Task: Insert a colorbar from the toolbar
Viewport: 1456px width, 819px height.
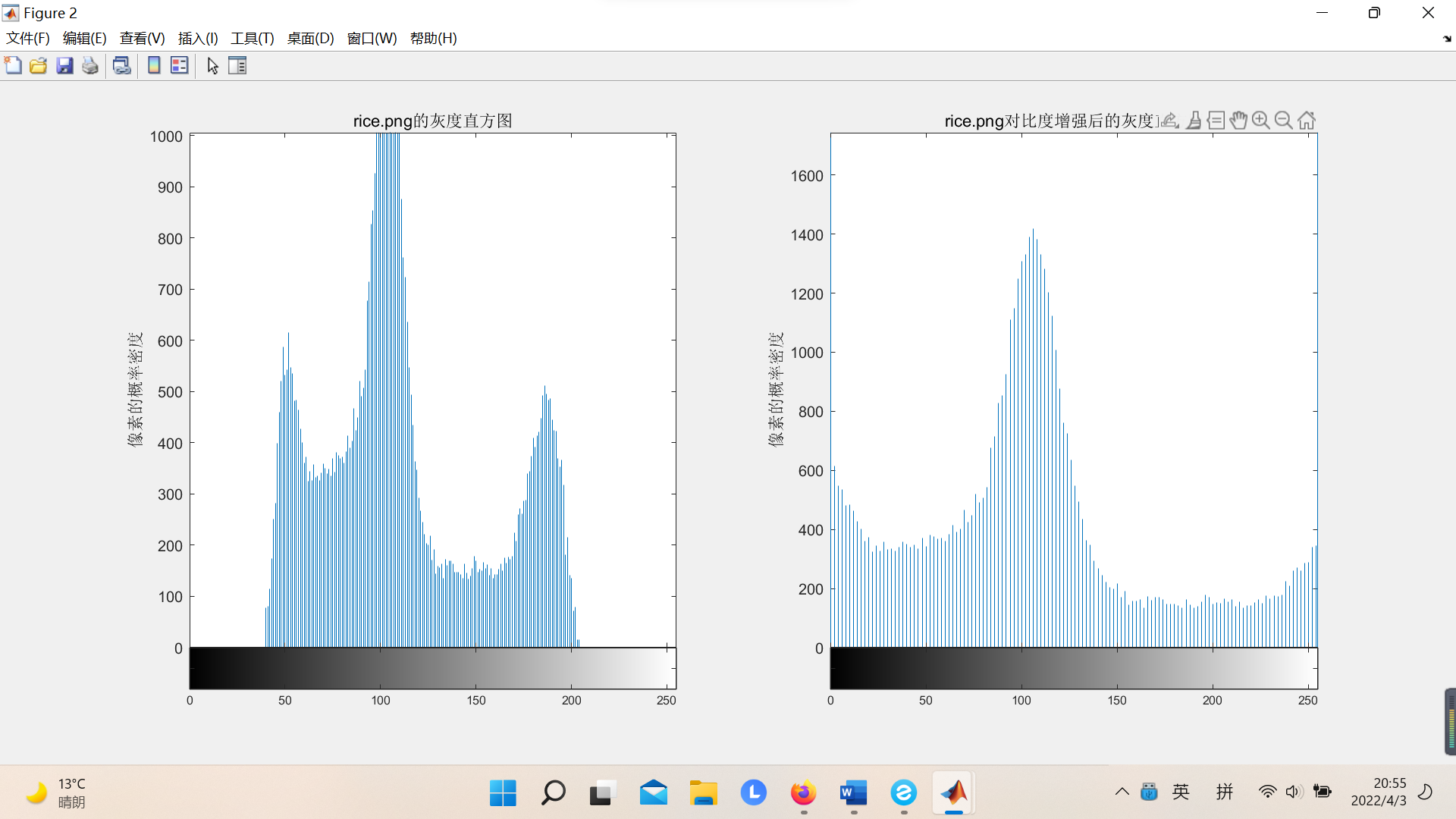Action: click(x=154, y=66)
